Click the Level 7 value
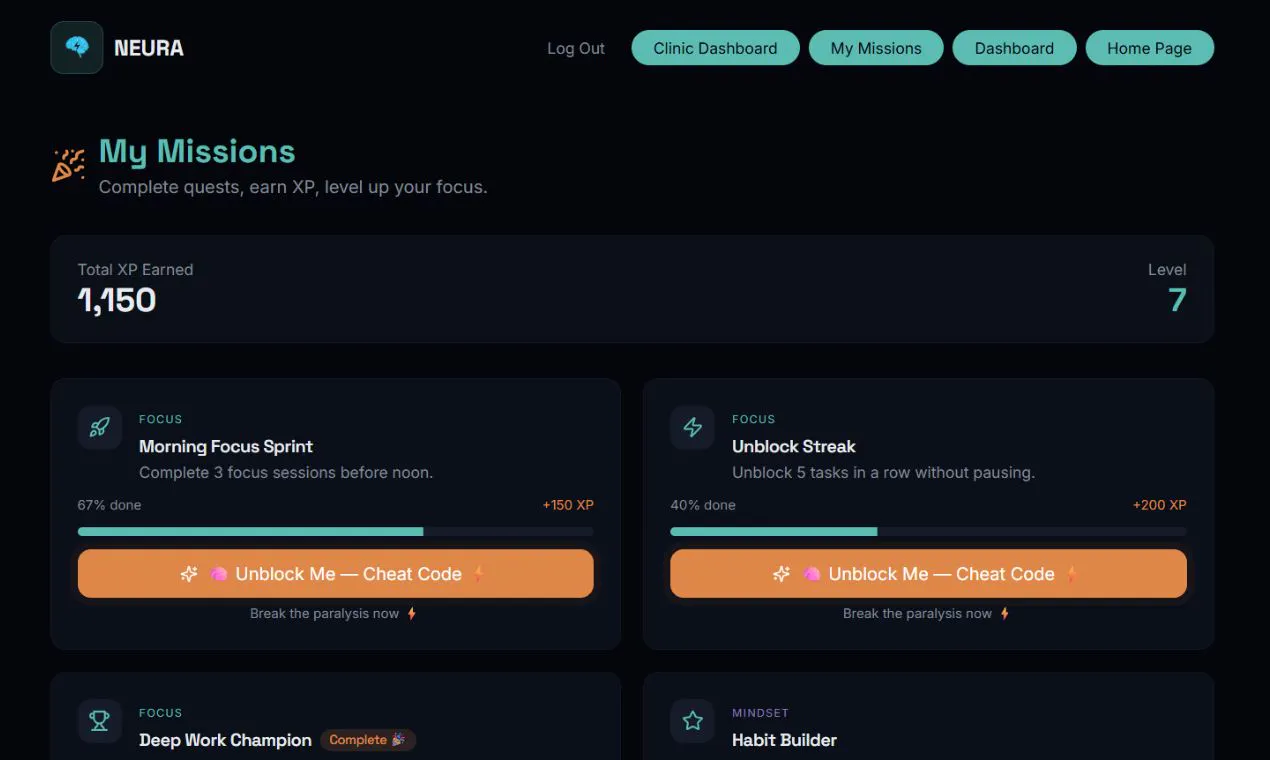Viewport: 1270px width, 760px height. click(1177, 300)
